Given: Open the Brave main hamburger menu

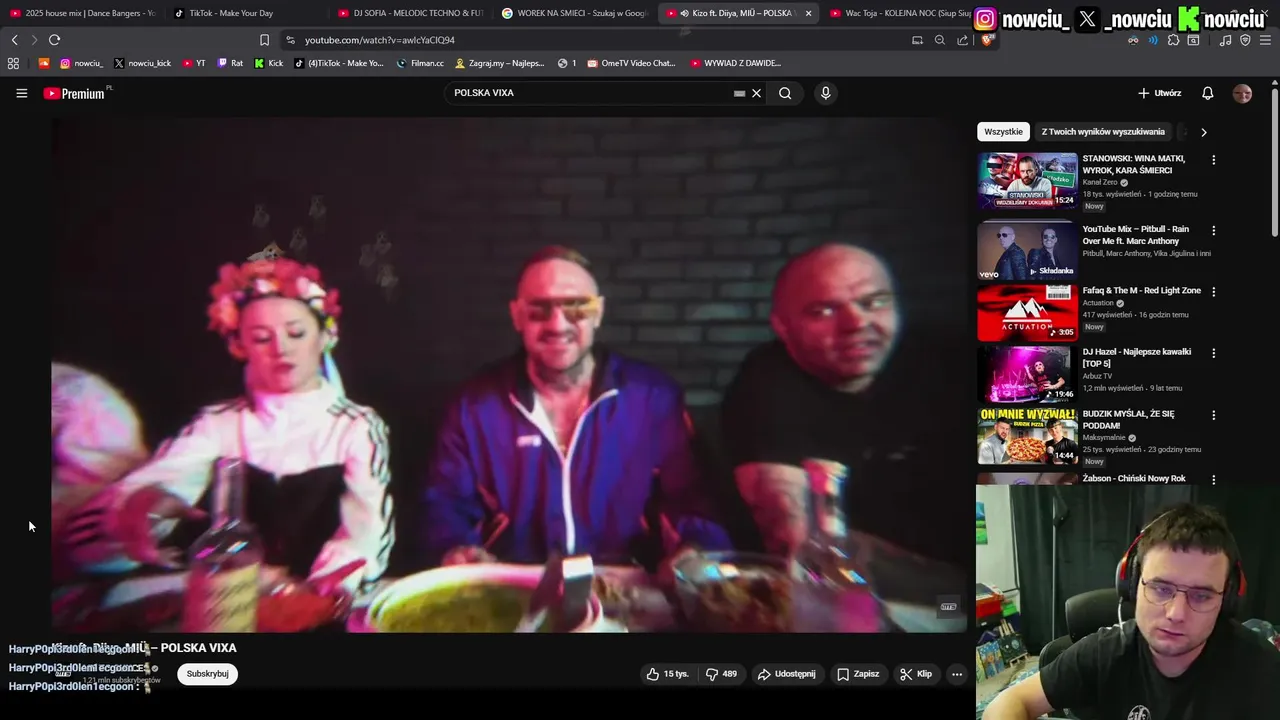Looking at the screenshot, I should 1266,40.
